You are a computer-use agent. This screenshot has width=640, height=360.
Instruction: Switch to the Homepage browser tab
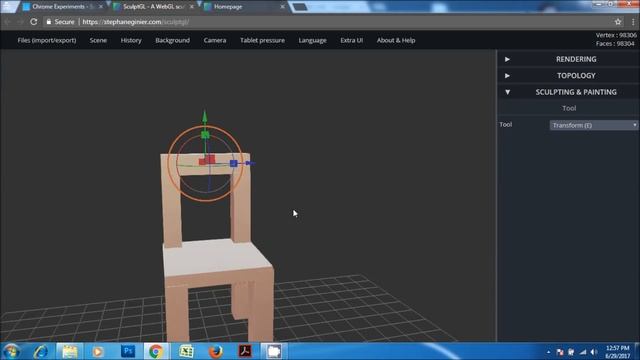[241, 7]
